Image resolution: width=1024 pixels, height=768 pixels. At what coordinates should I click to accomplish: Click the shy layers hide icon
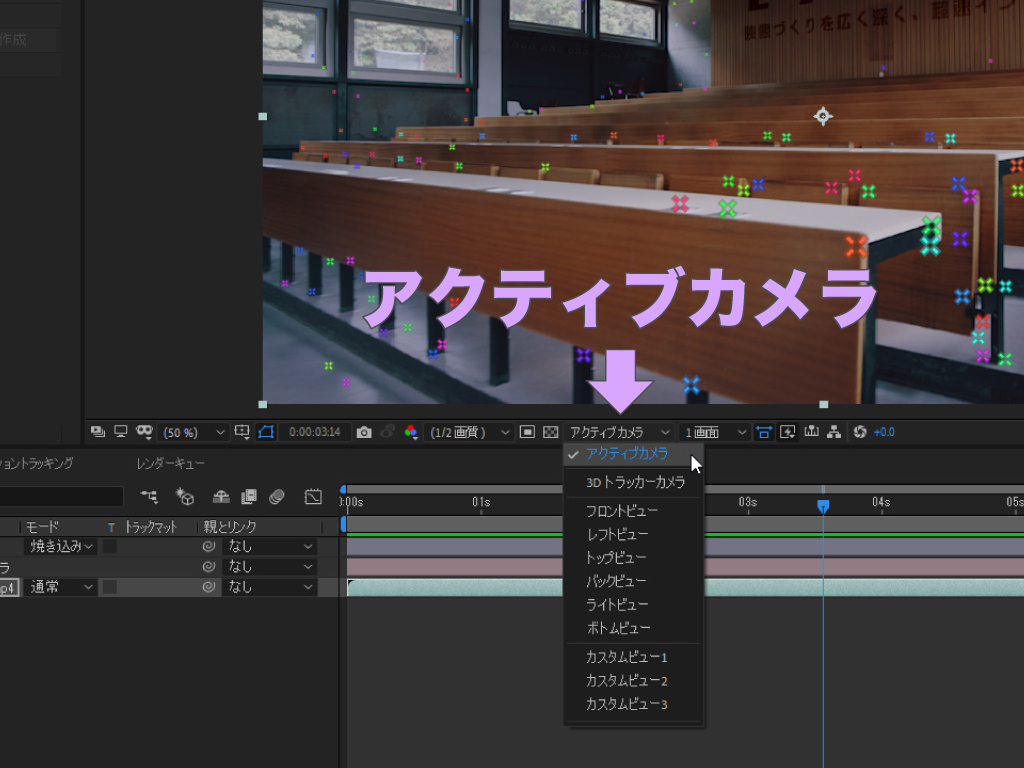pyautogui.click(x=221, y=496)
